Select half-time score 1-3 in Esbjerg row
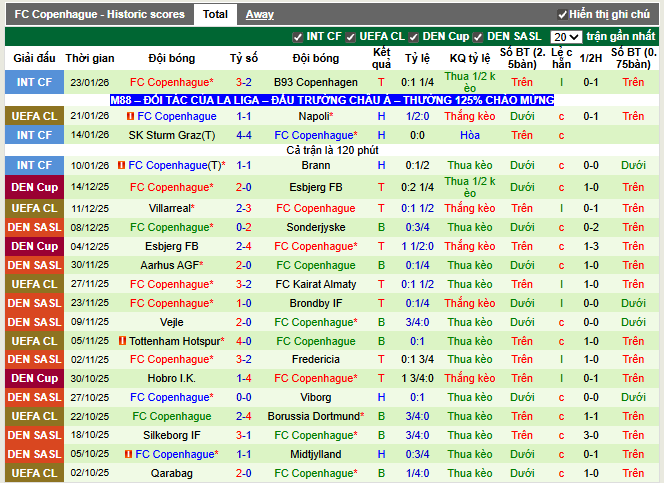 tap(590, 246)
